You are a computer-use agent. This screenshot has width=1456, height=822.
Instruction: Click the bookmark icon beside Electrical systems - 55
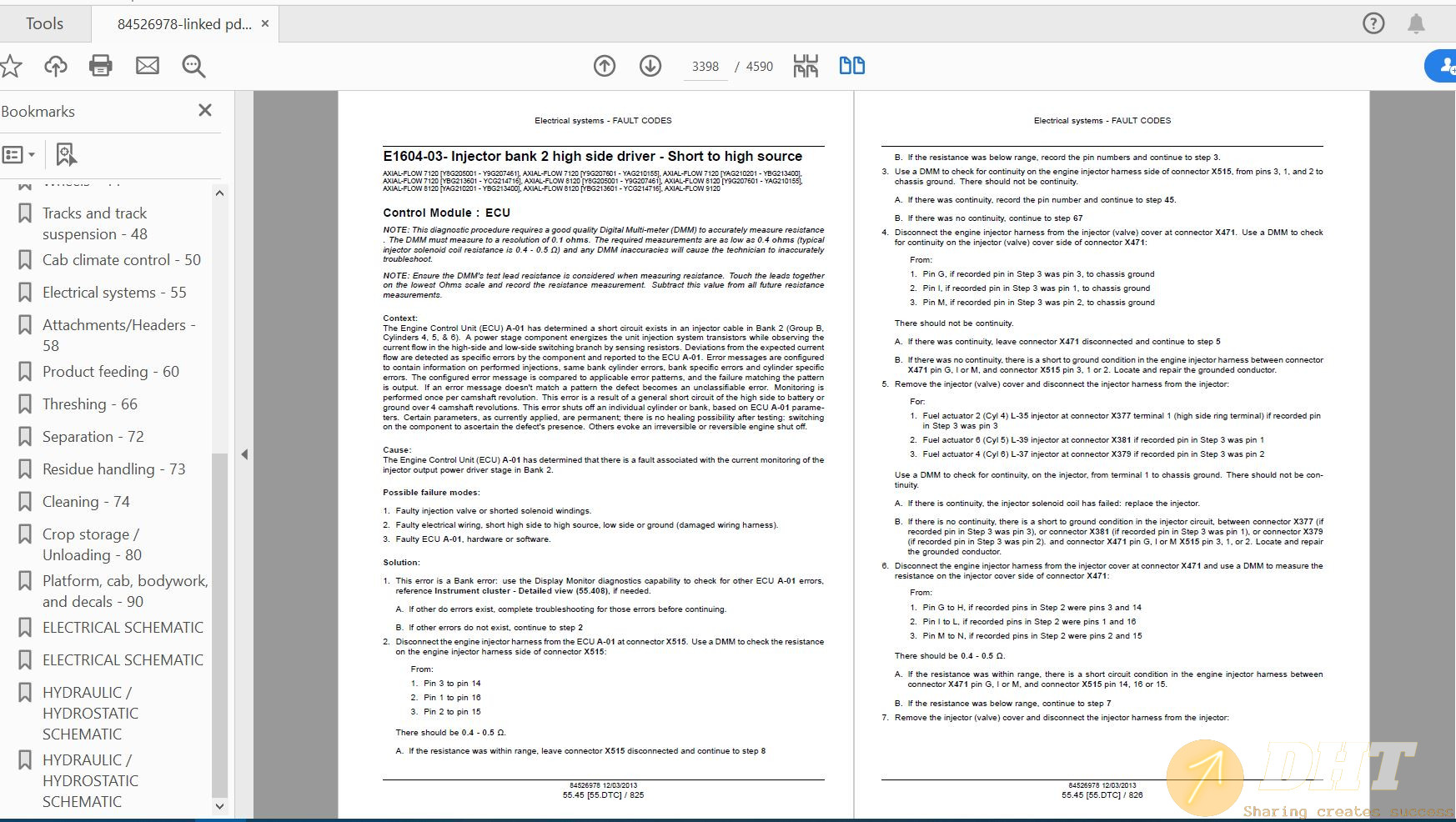click(x=25, y=292)
